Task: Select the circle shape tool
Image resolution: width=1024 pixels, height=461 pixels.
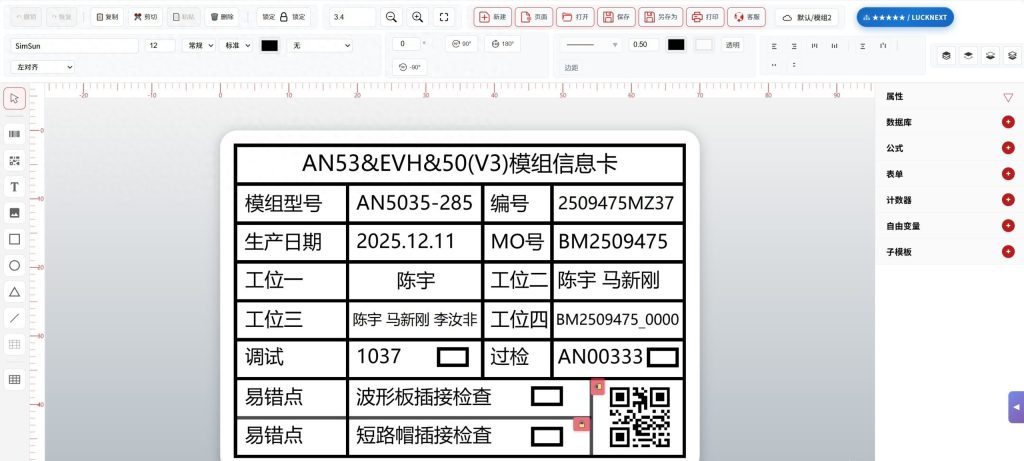Action: coord(14,265)
